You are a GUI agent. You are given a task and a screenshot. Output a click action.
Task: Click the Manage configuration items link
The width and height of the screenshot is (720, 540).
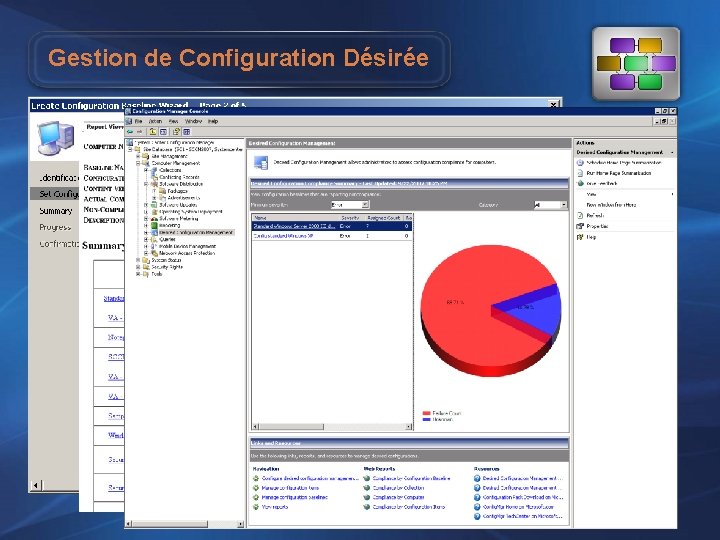pyautogui.click(x=290, y=488)
